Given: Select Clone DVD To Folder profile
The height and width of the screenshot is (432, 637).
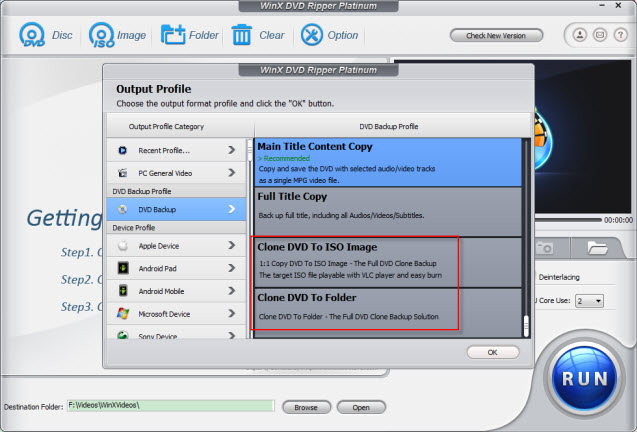Looking at the screenshot, I should [x=388, y=313].
